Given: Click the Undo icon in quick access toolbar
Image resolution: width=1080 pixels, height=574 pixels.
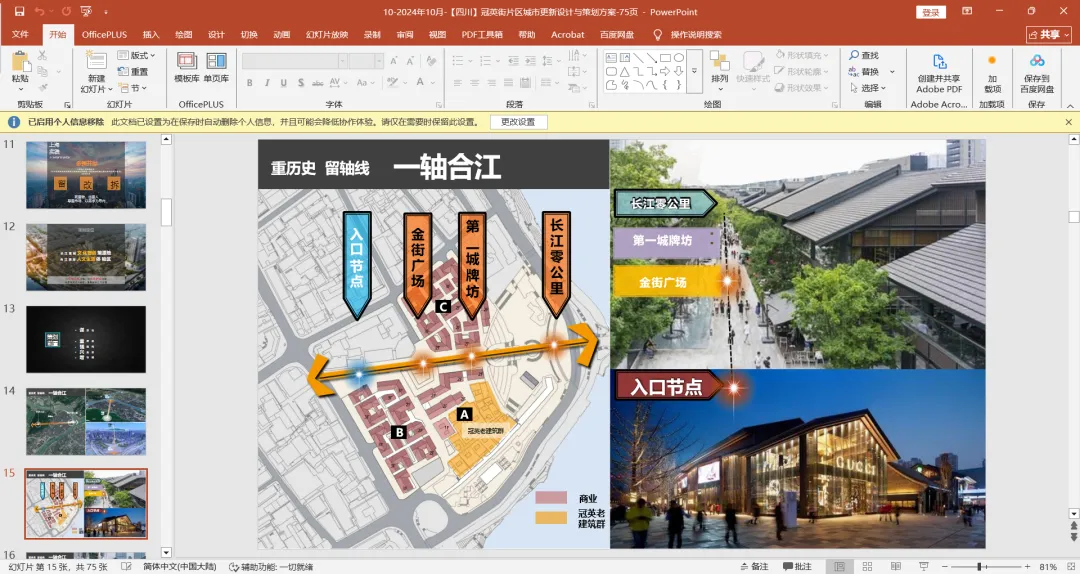Looking at the screenshot, I should click(x=39, y=12).
